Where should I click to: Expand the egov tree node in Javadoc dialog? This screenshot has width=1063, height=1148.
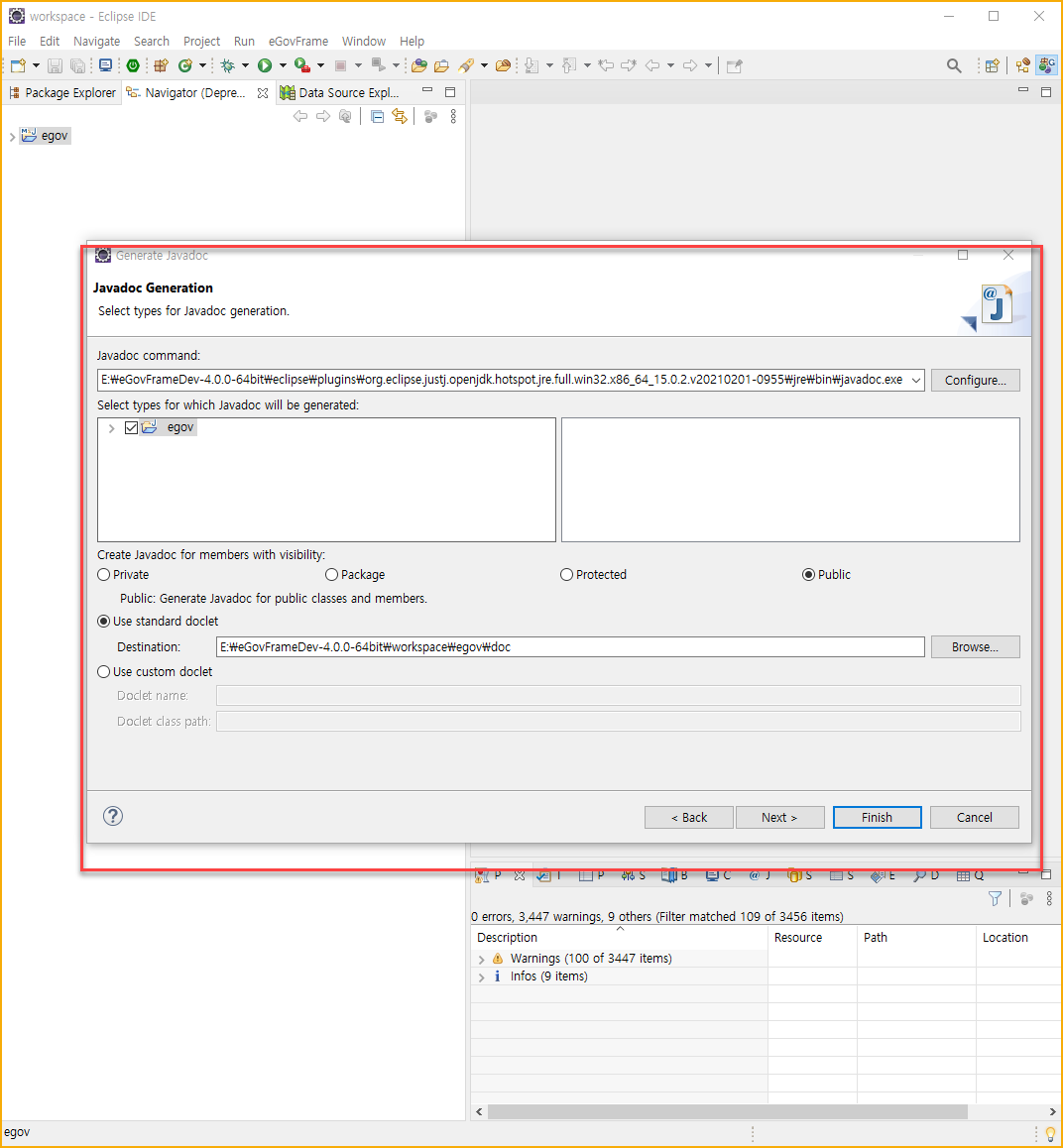click(x=111, y=428)
